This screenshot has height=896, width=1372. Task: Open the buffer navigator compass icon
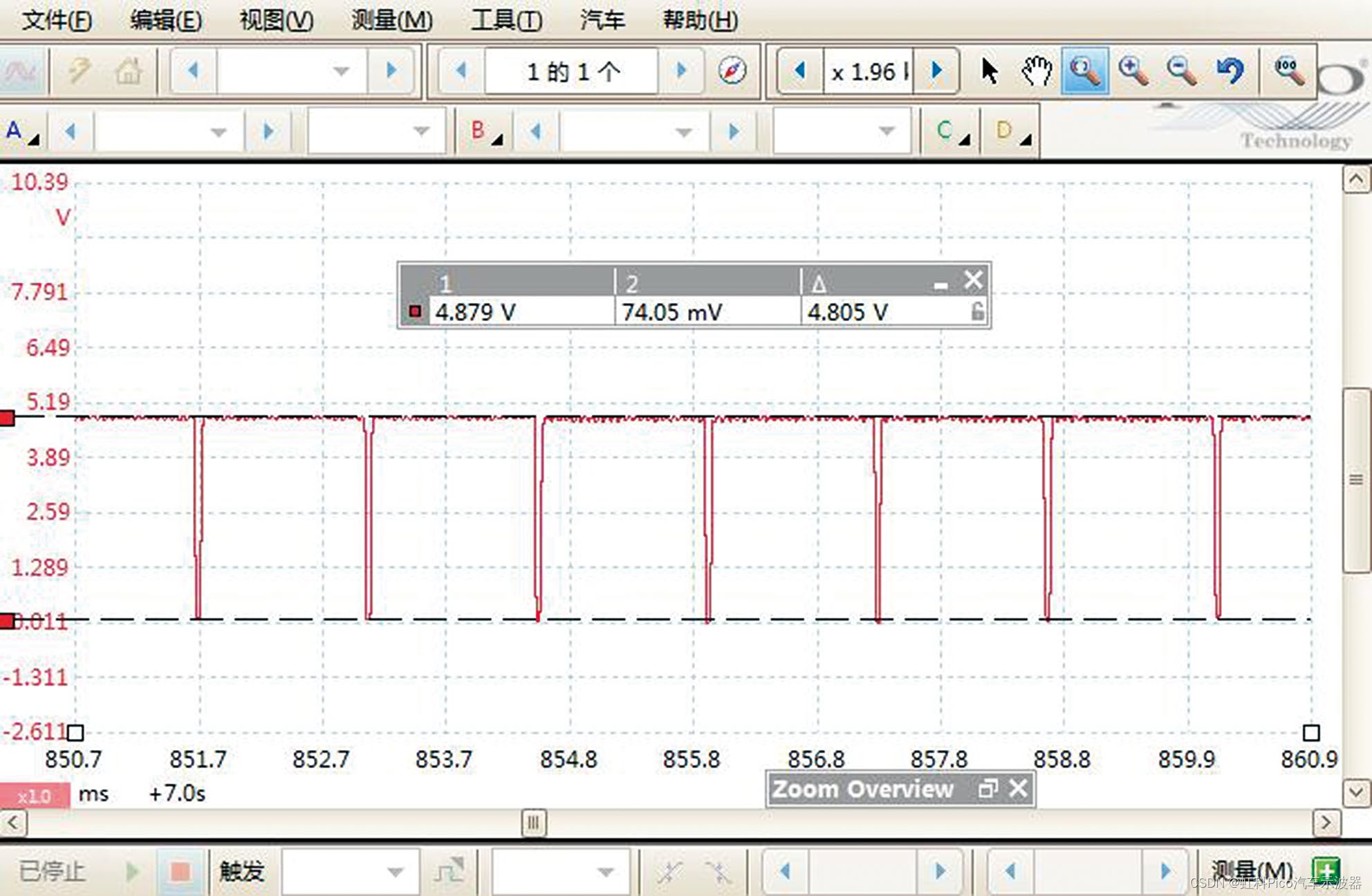[x=732, y=71]
